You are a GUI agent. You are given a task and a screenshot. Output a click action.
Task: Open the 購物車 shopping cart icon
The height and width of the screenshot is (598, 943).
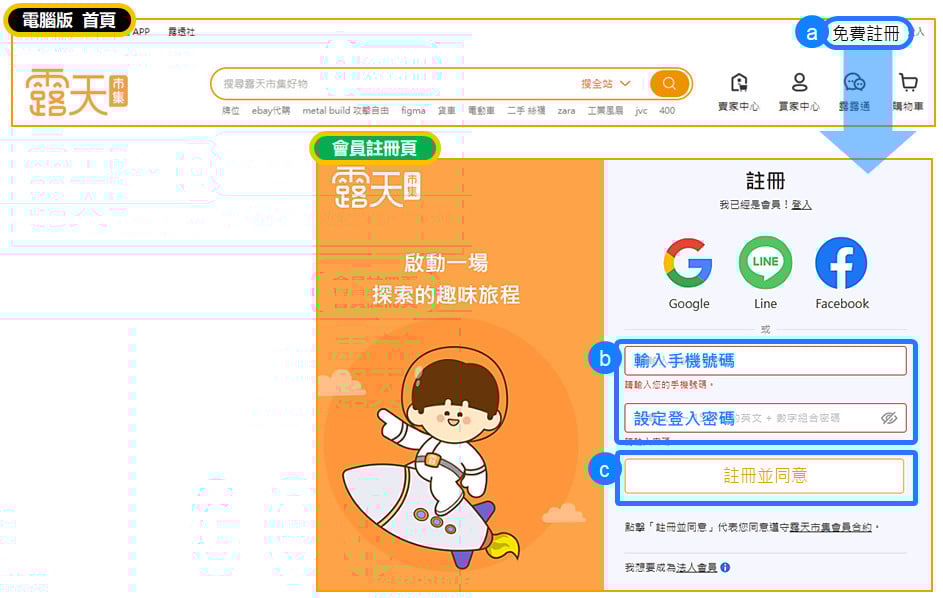click(908, 91)
